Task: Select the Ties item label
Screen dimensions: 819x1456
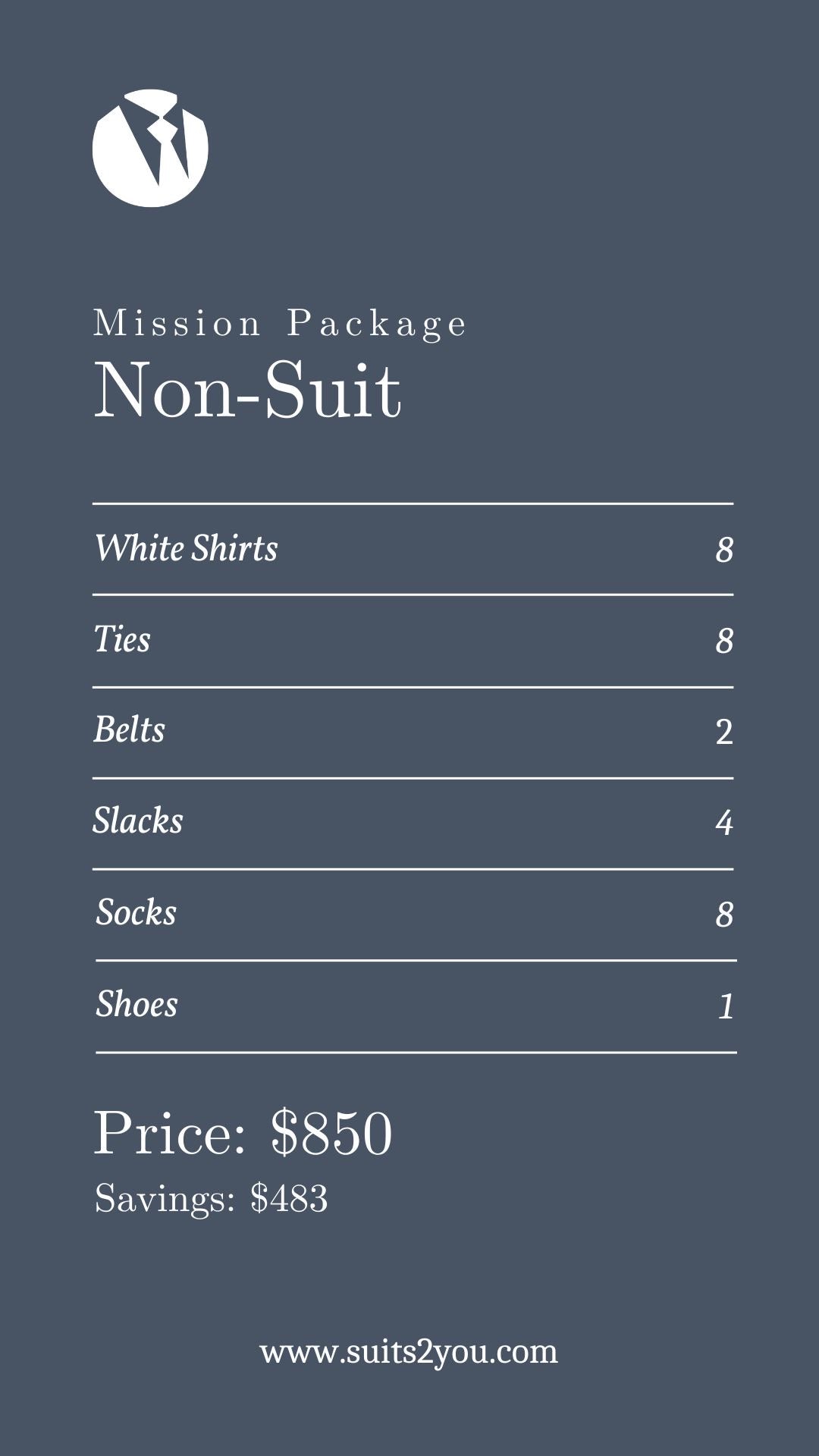Action: click(x=122, y=639)
